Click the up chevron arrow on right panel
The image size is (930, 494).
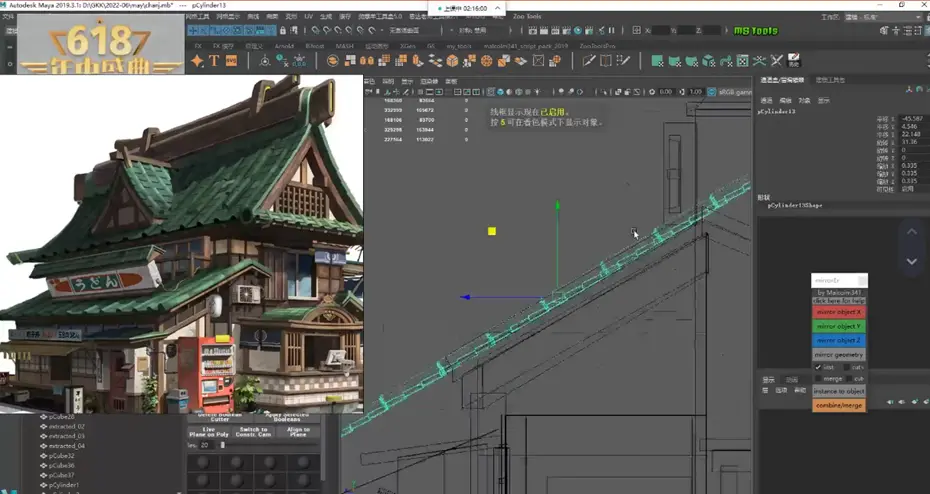click(x=912, y=232)
